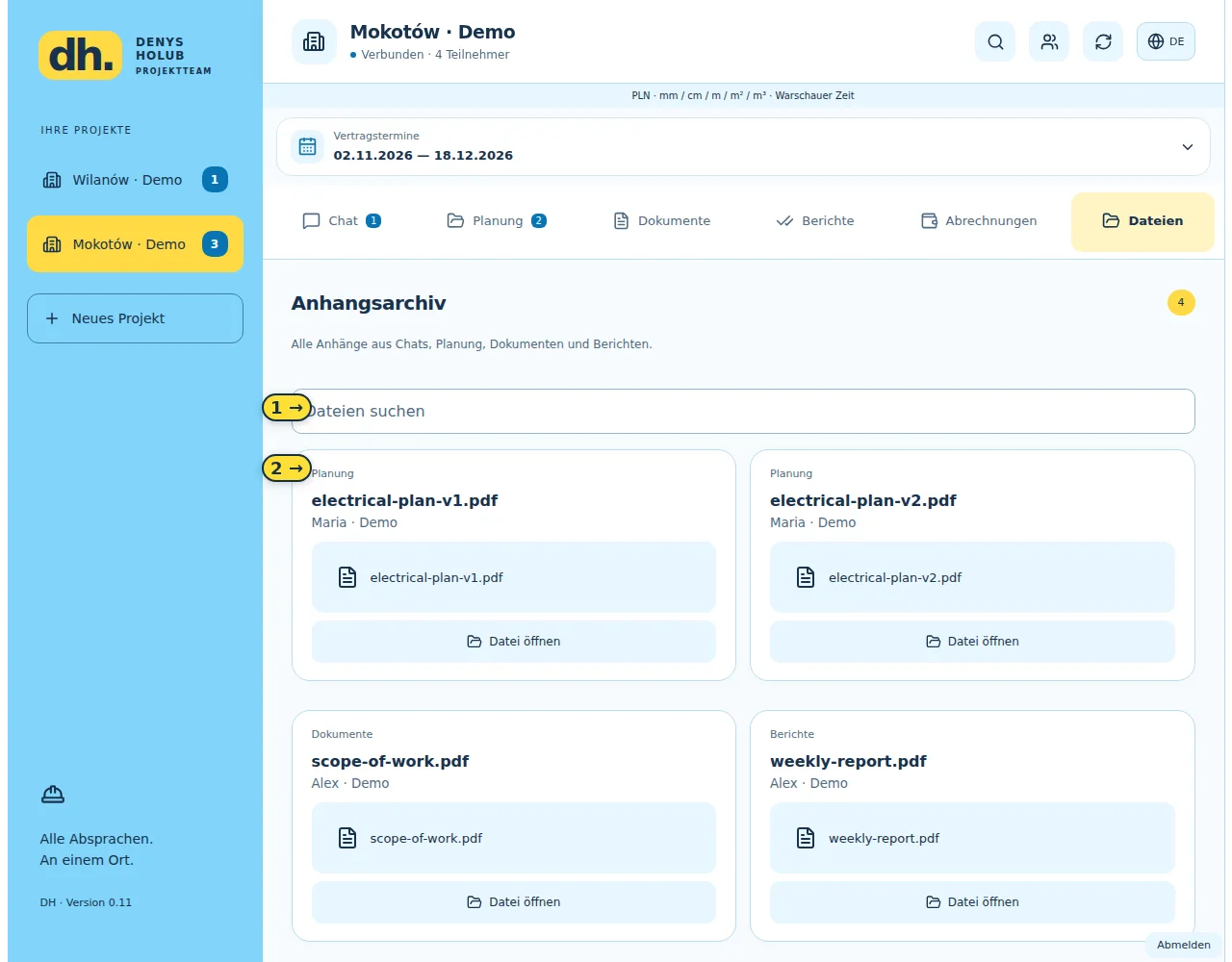Click the search magnifier icon in header
This screenshot has width=1232, height=962.
click(x=995, y=41)
